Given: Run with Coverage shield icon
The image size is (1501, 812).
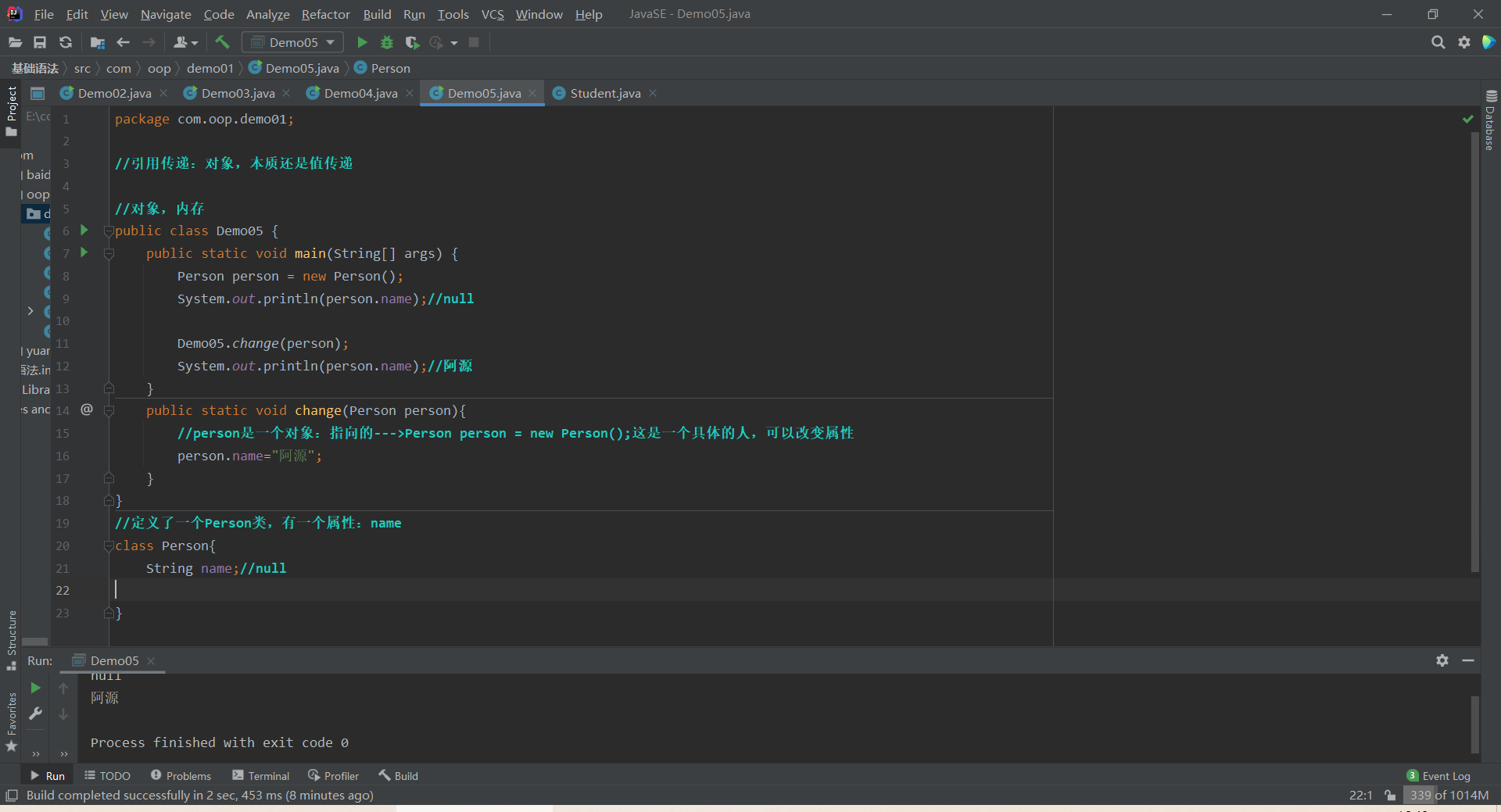Looking at the screenshot, I should [412, 42].
